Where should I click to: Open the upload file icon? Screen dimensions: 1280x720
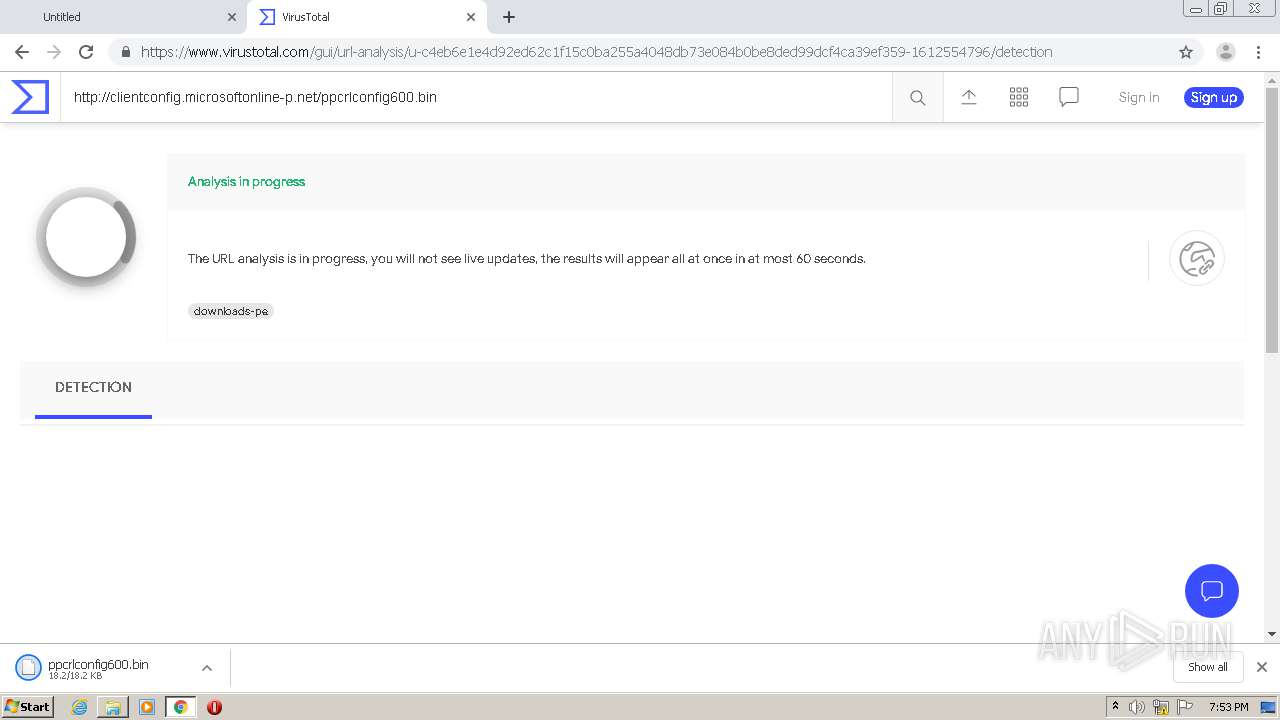pos(968,97)
